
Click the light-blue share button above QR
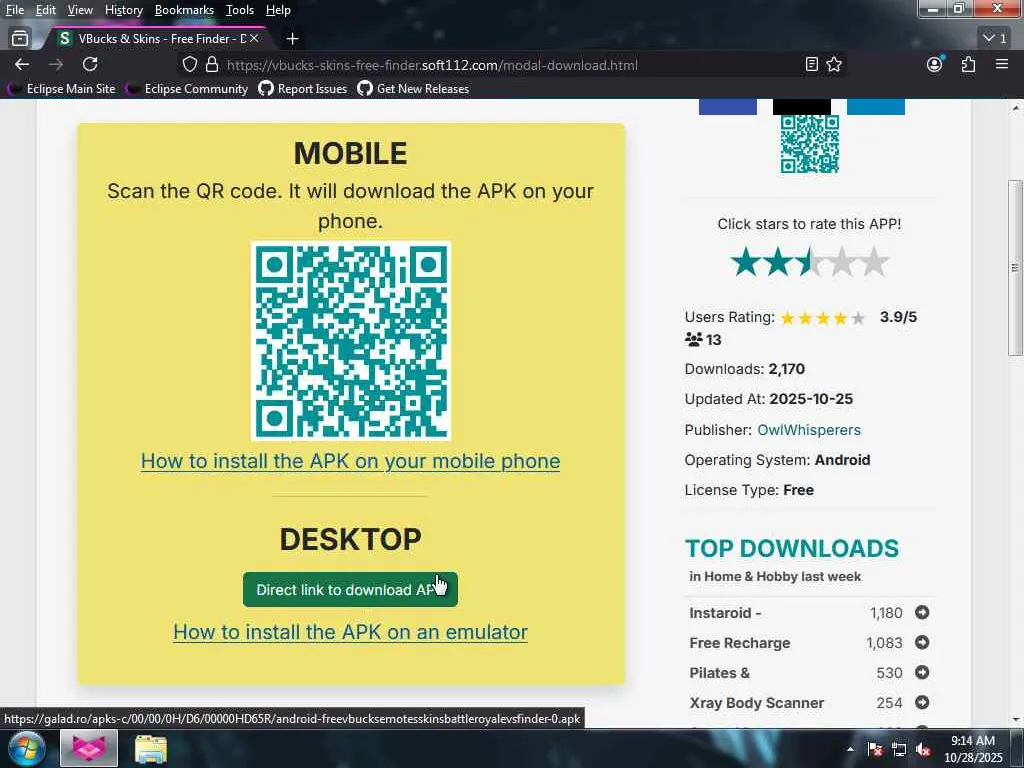pos(876,107)
